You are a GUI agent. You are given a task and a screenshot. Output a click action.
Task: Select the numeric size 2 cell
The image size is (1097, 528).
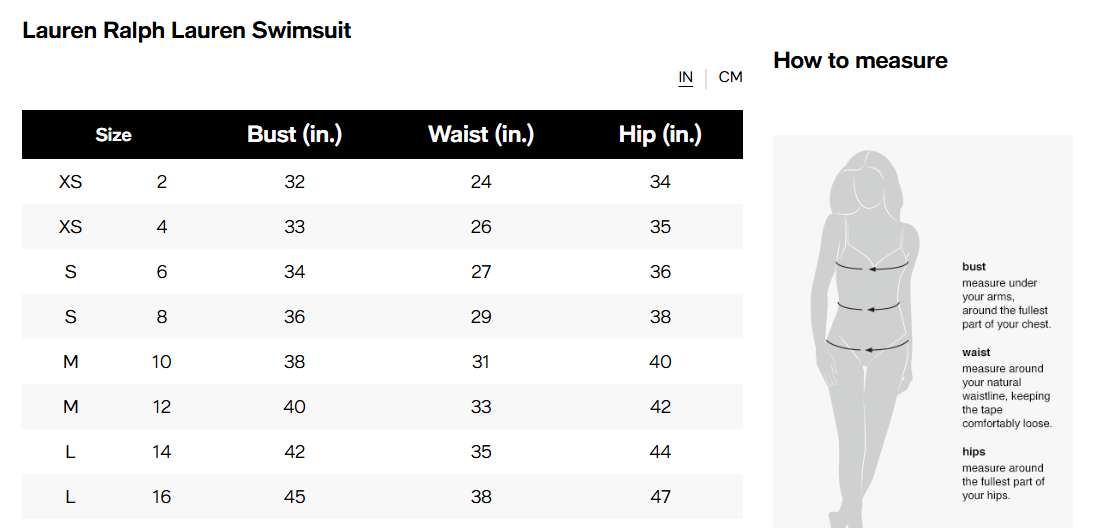pos(162,182)
